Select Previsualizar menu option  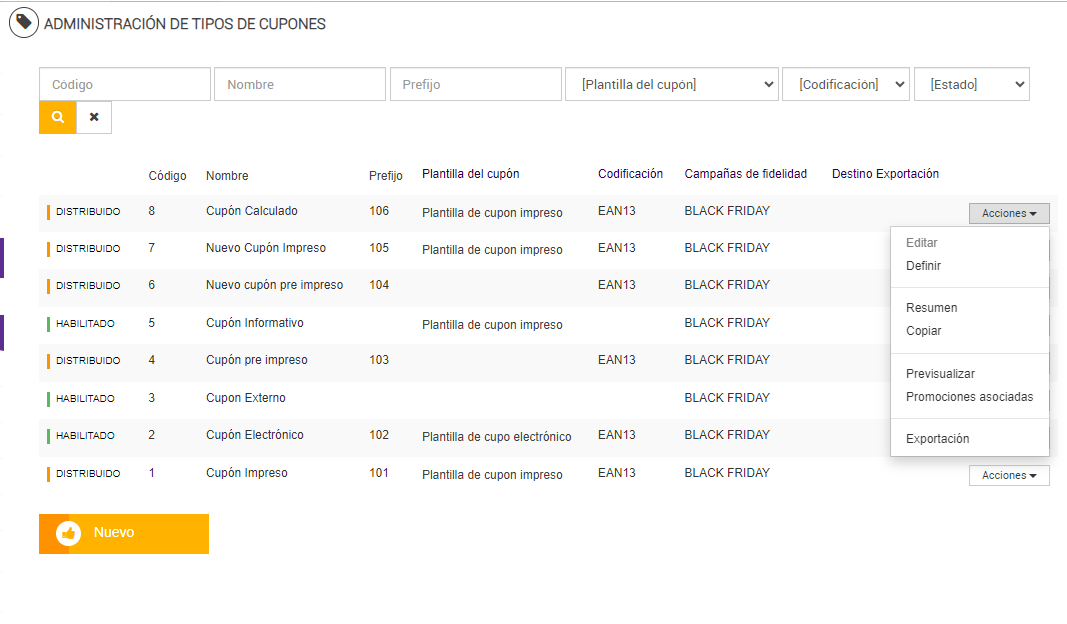[x=940, y=374]
